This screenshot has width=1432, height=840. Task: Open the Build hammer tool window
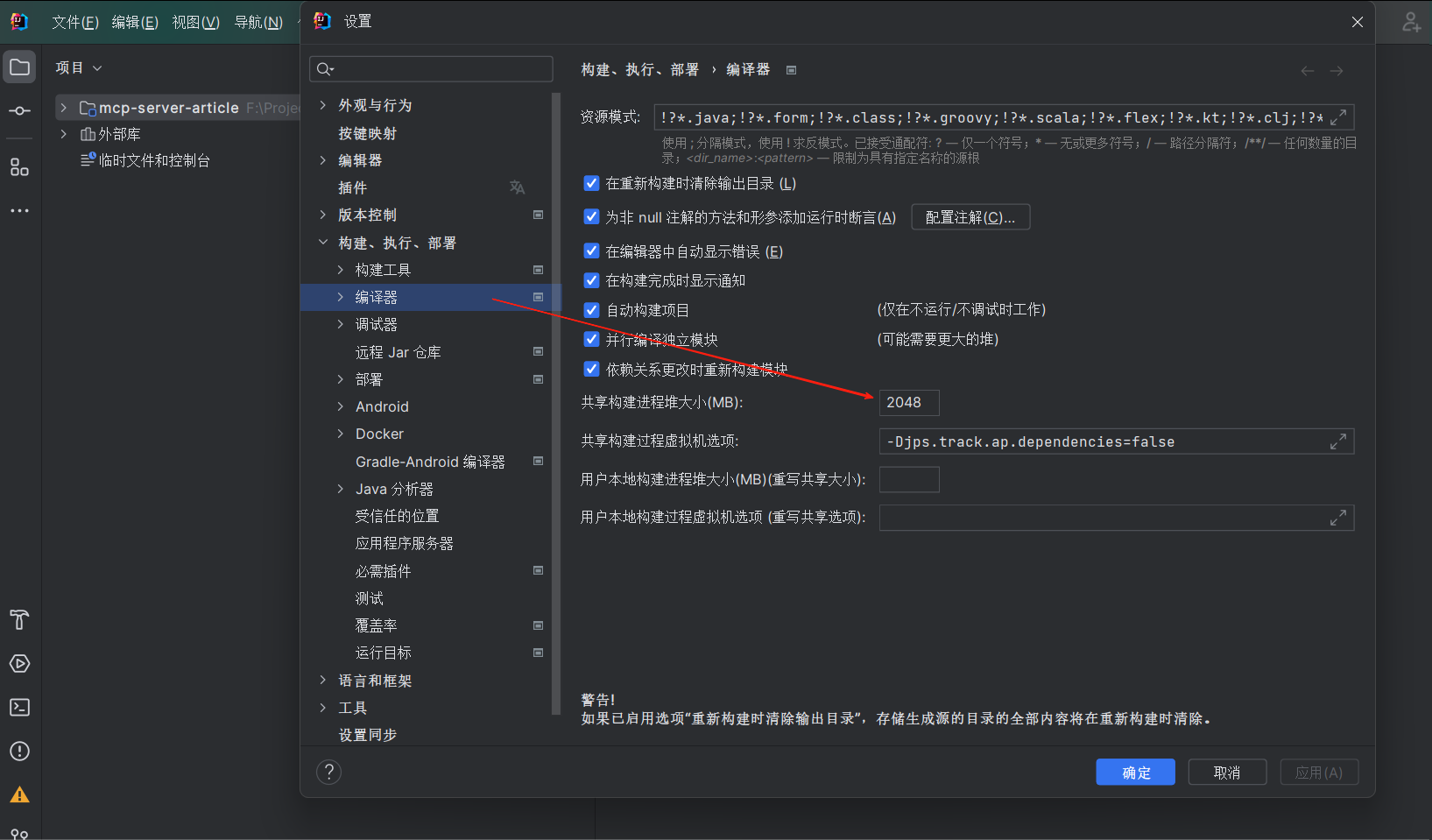(x=19, y=620)
